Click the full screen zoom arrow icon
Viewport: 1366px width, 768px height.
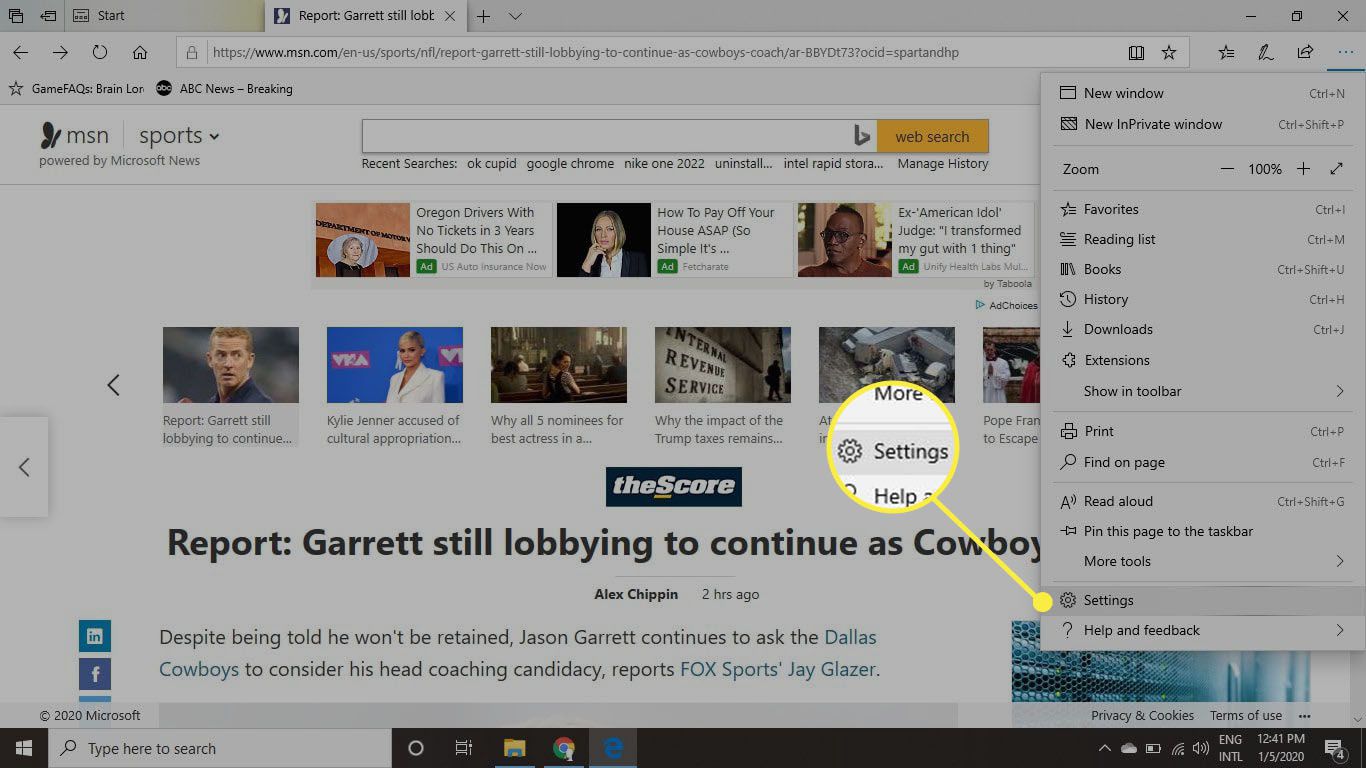pos(1337,169)
